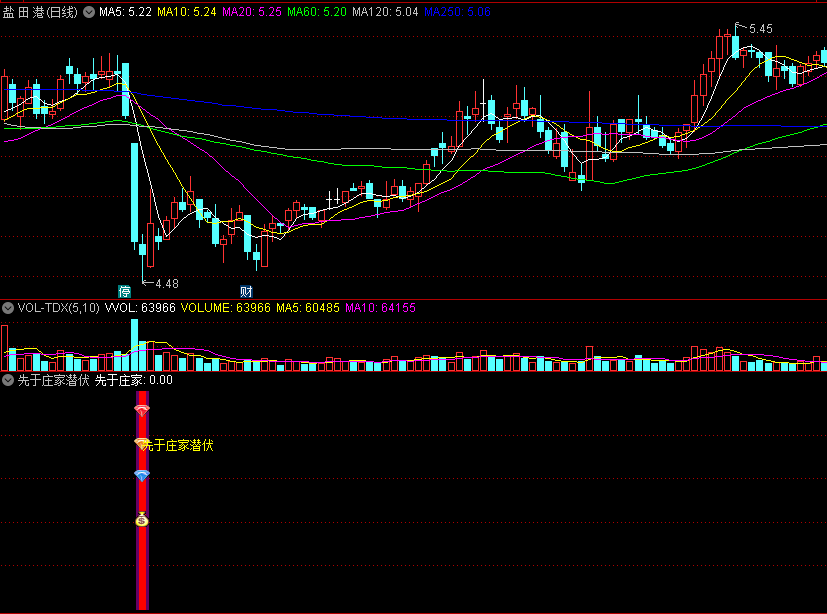Click the 5.45 high price annotation
Image resolution: width=827 pixels, height=614 pixels.
(761, 29)
